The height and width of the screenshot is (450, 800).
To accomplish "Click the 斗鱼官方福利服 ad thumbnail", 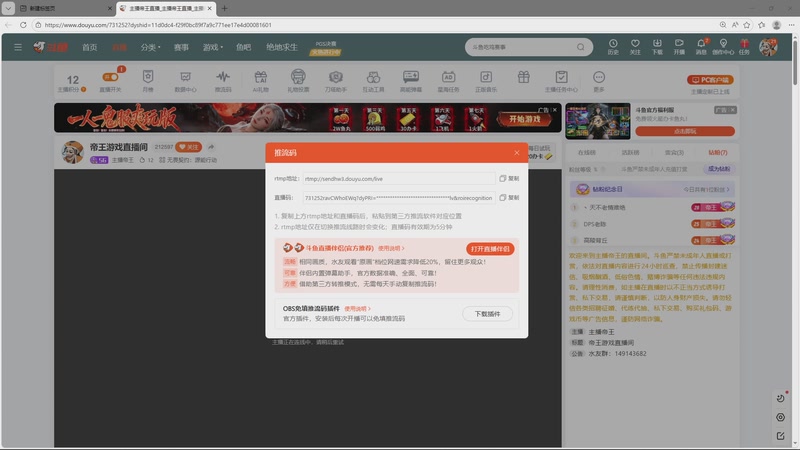I will (x=597, y=121).
